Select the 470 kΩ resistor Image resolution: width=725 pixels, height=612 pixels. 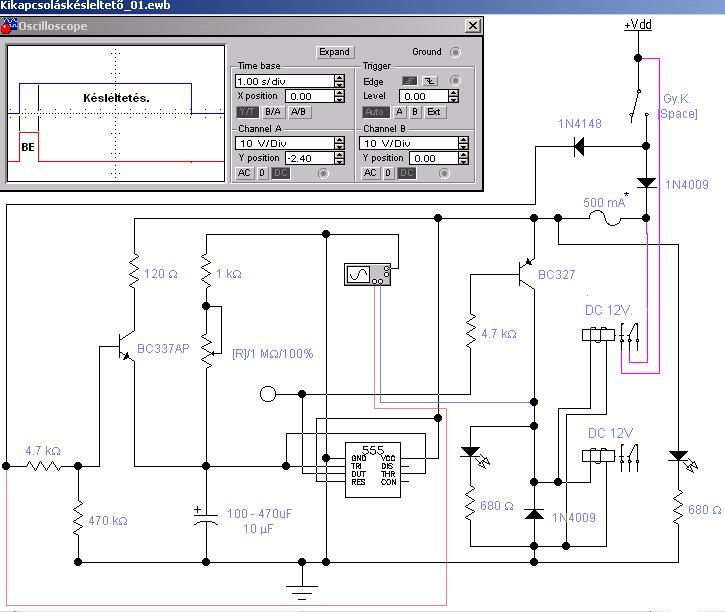(78, 519)
